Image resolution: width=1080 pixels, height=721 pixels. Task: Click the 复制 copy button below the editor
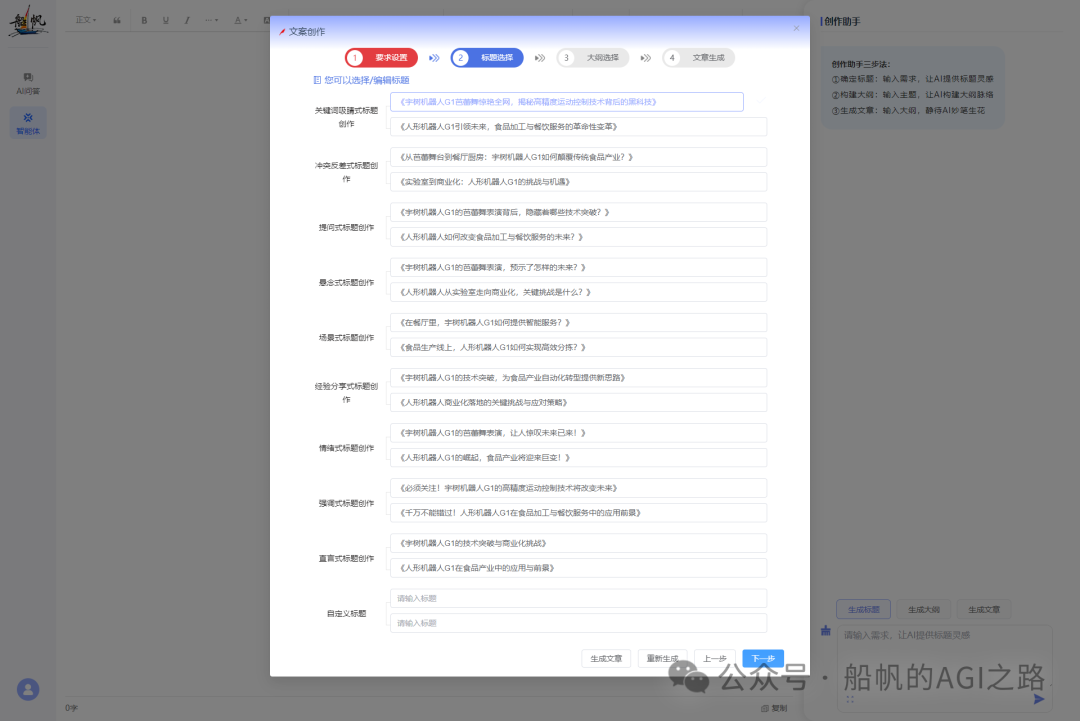point(774,708)
